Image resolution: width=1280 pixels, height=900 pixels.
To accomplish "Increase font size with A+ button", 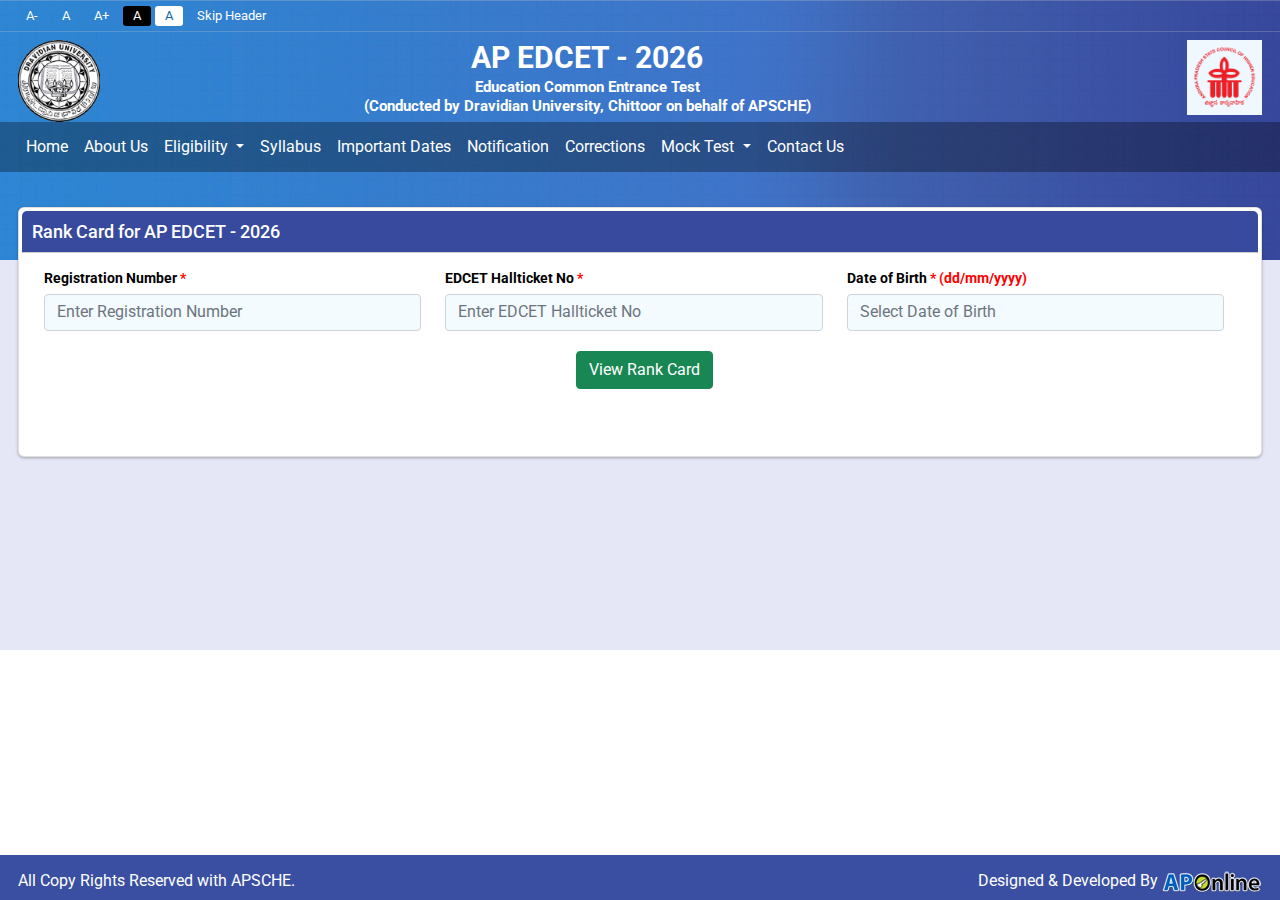I will pos(101,16).
